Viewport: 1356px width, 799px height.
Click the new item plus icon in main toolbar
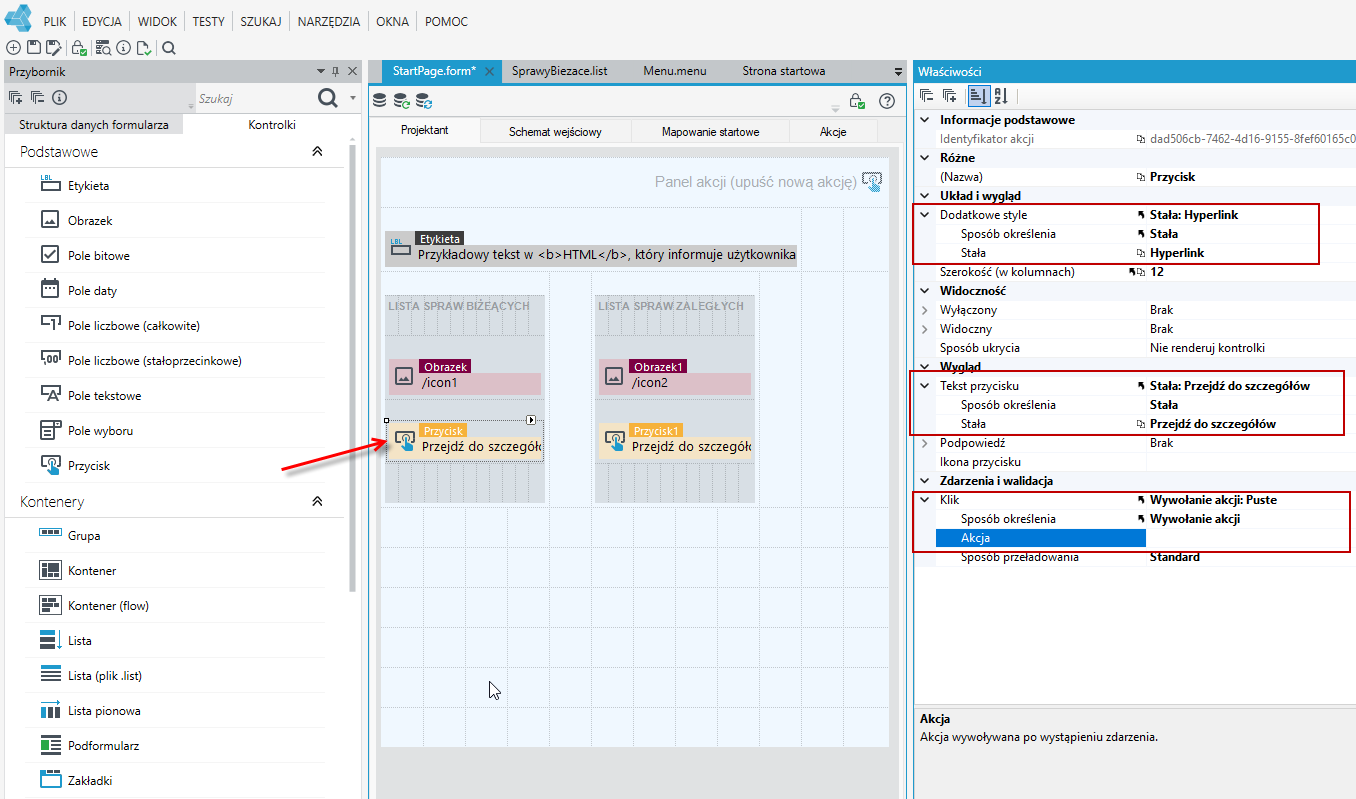point(13,47)
